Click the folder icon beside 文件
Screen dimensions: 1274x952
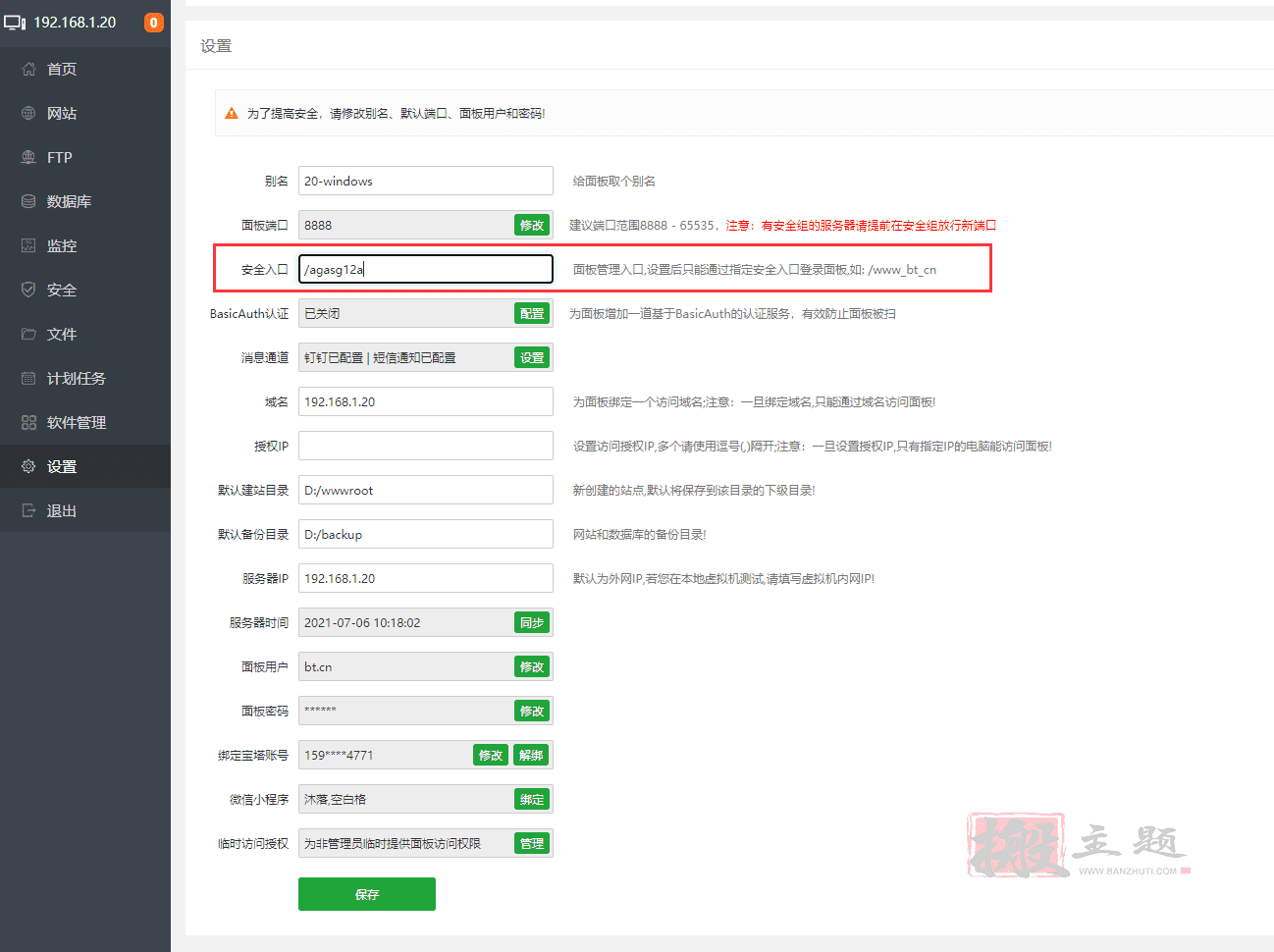pyautogui.click(x=28, y=334)
